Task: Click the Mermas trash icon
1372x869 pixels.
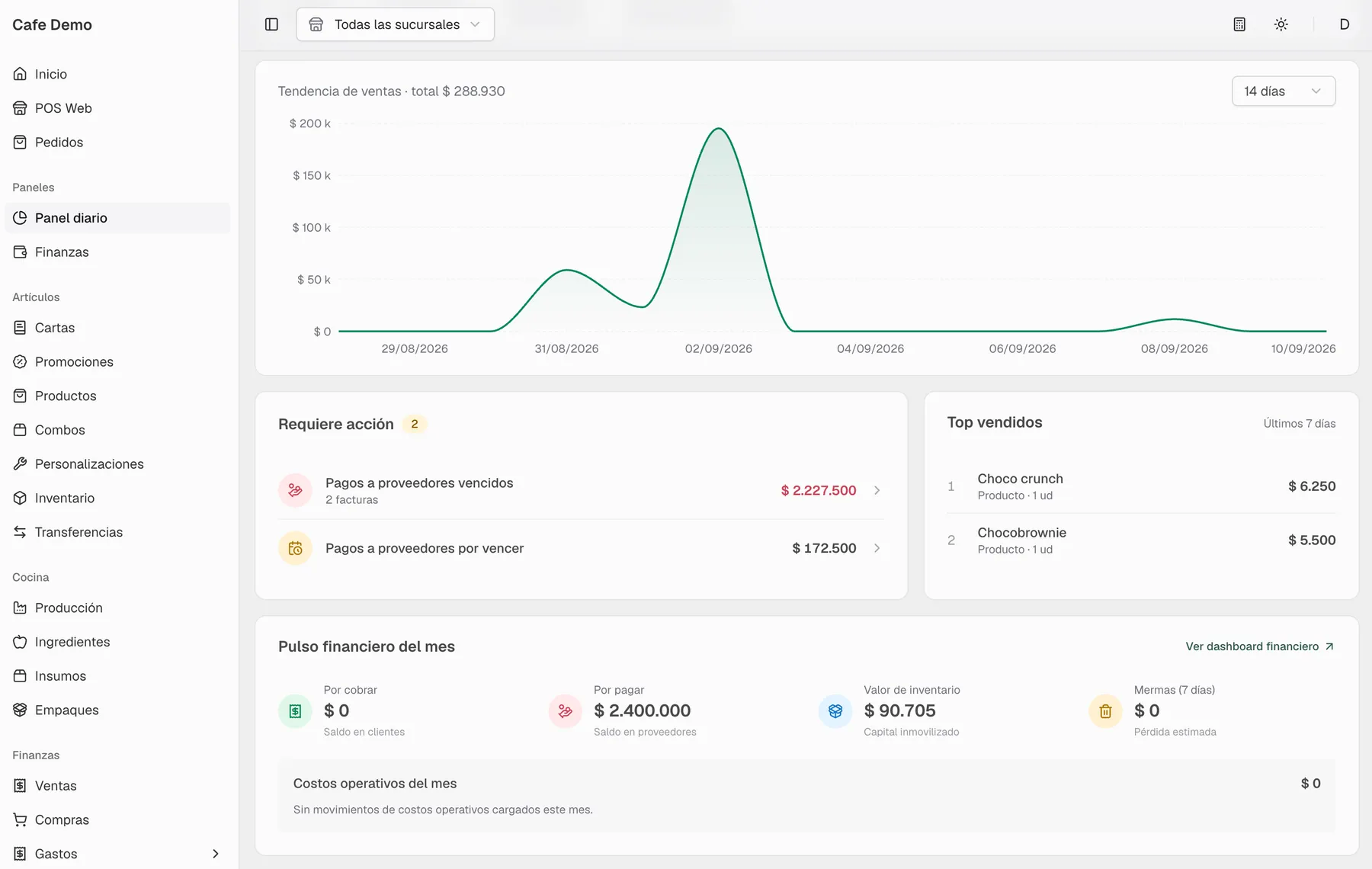Action: tap(1105, 711)
